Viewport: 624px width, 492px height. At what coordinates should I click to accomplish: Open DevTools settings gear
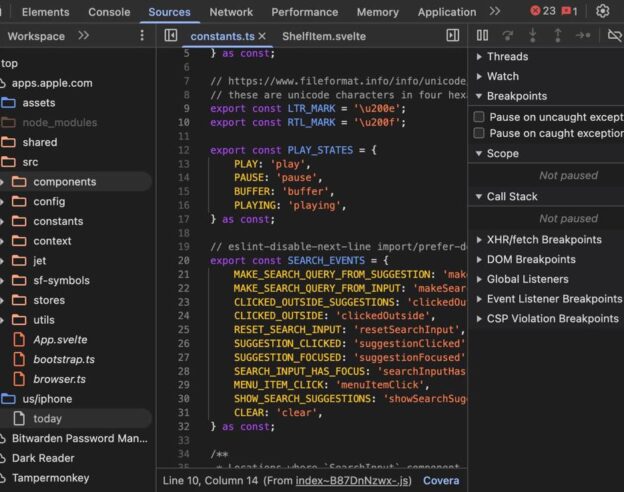pyautogui.click(x=603, y=11)
